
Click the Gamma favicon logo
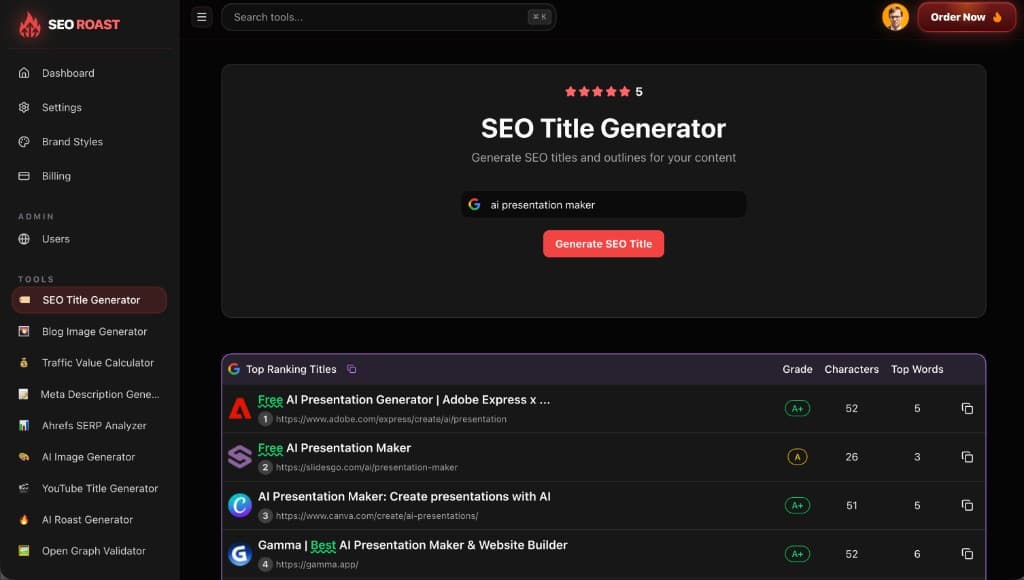pos(240,554)
